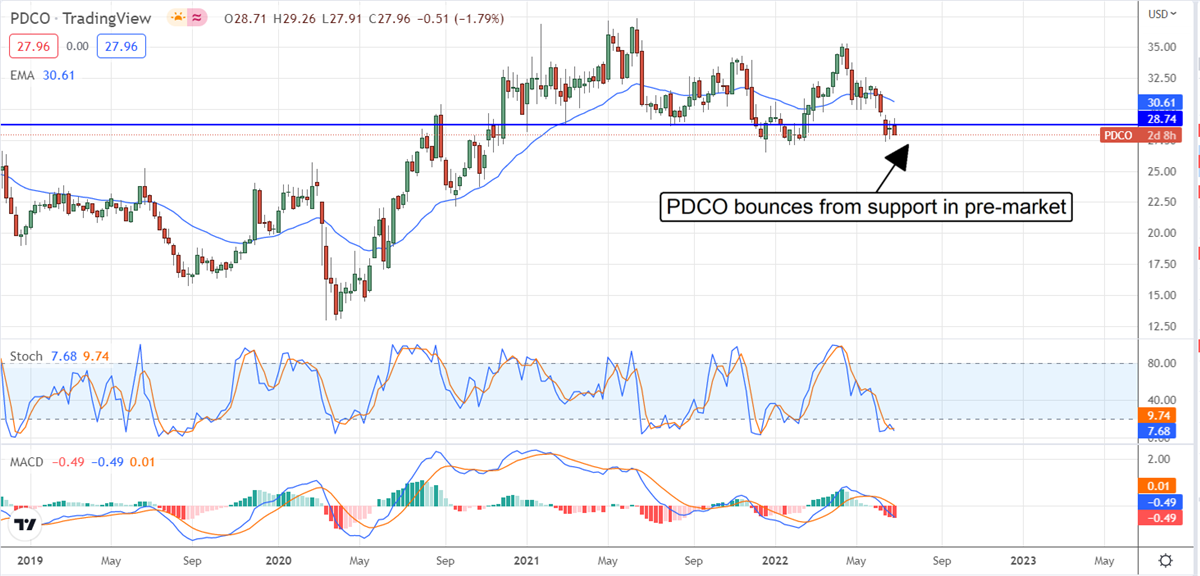Click the 2023 label on time axis
This screenshot has width=1200, height=576.
click(1023, 561)
